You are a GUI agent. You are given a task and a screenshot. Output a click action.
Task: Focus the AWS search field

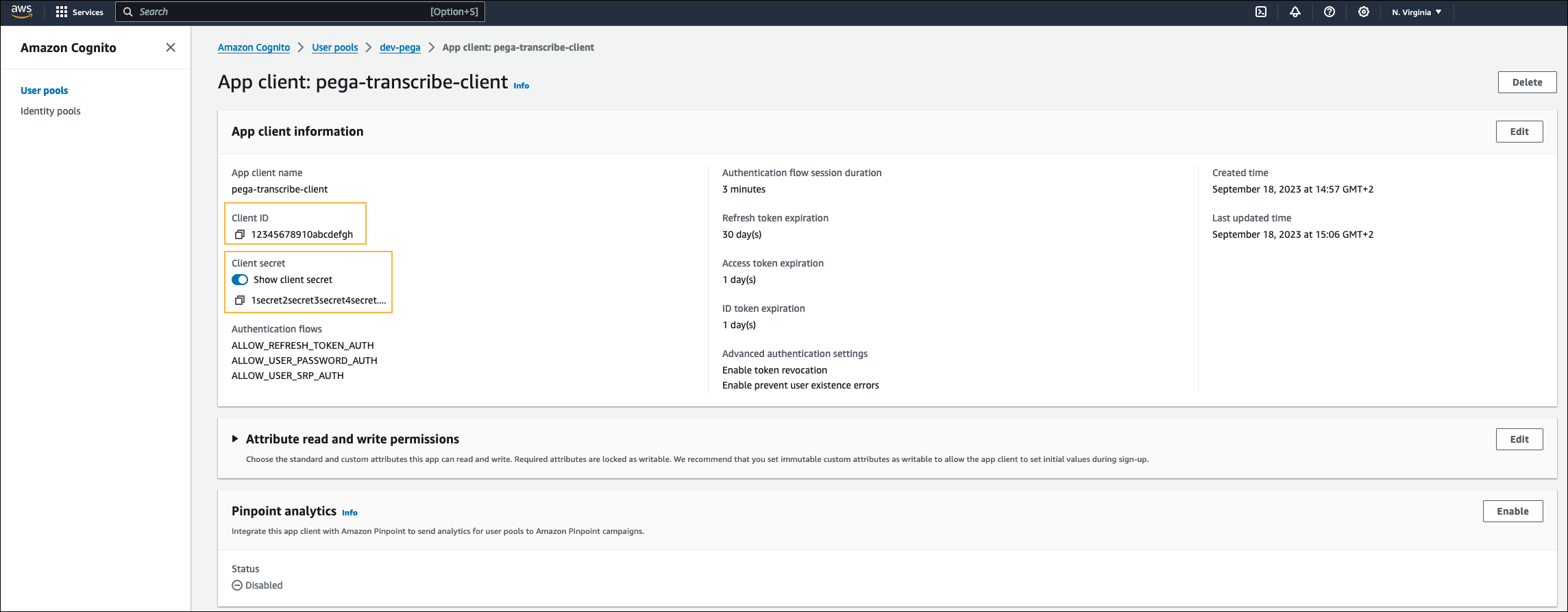click(300, 12)
